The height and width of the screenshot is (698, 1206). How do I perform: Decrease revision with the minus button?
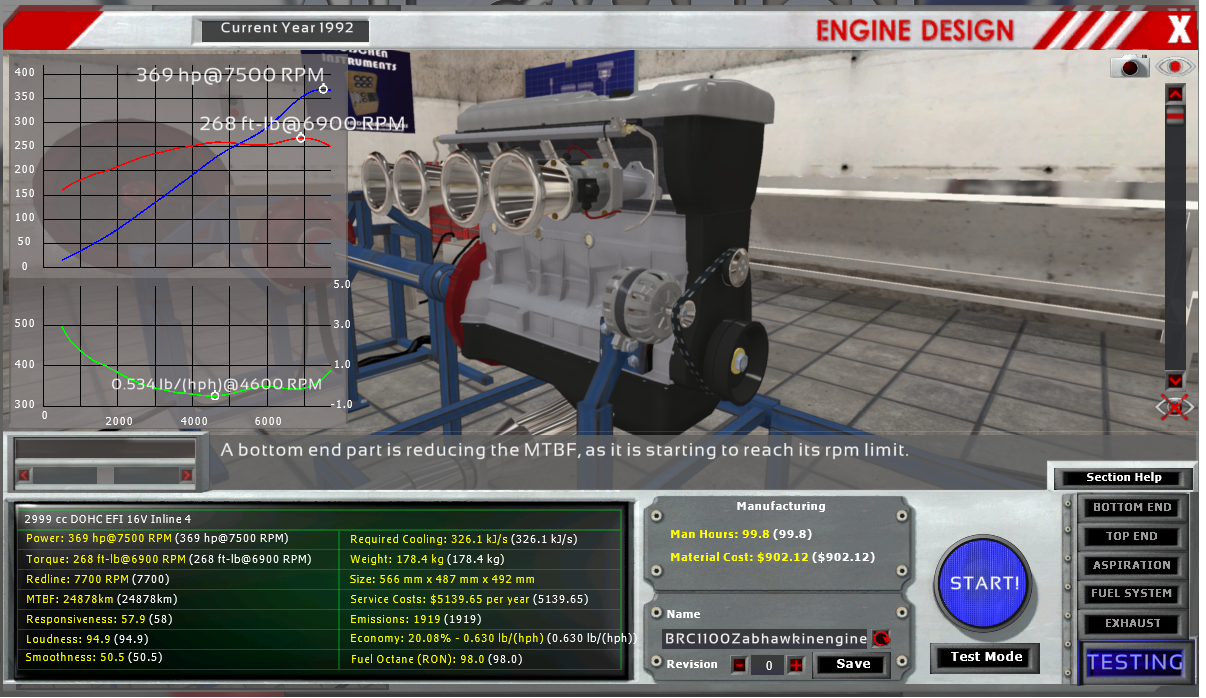pos(739,665)
